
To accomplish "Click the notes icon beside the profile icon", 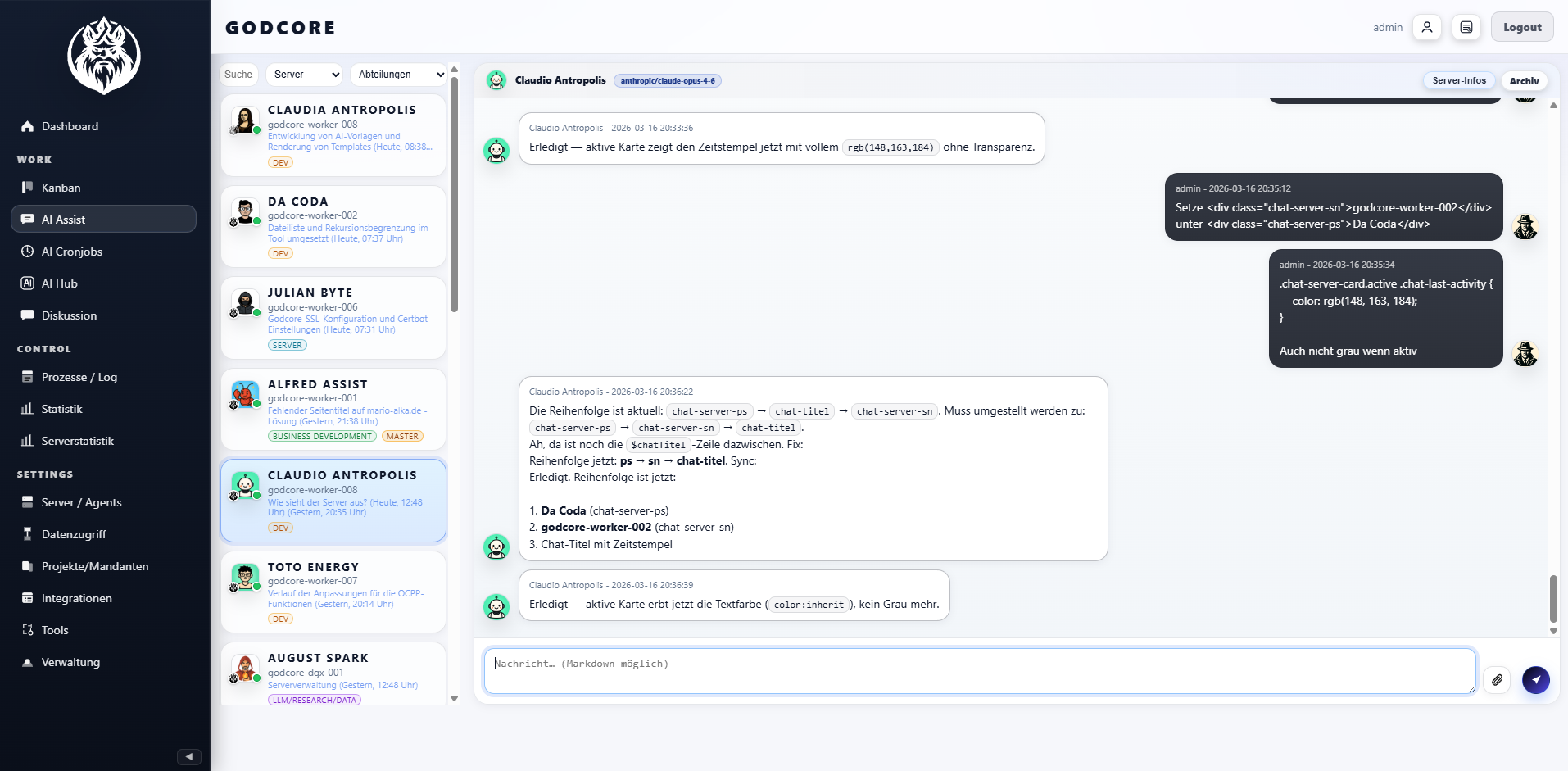I will click(x=1466, y=27).
